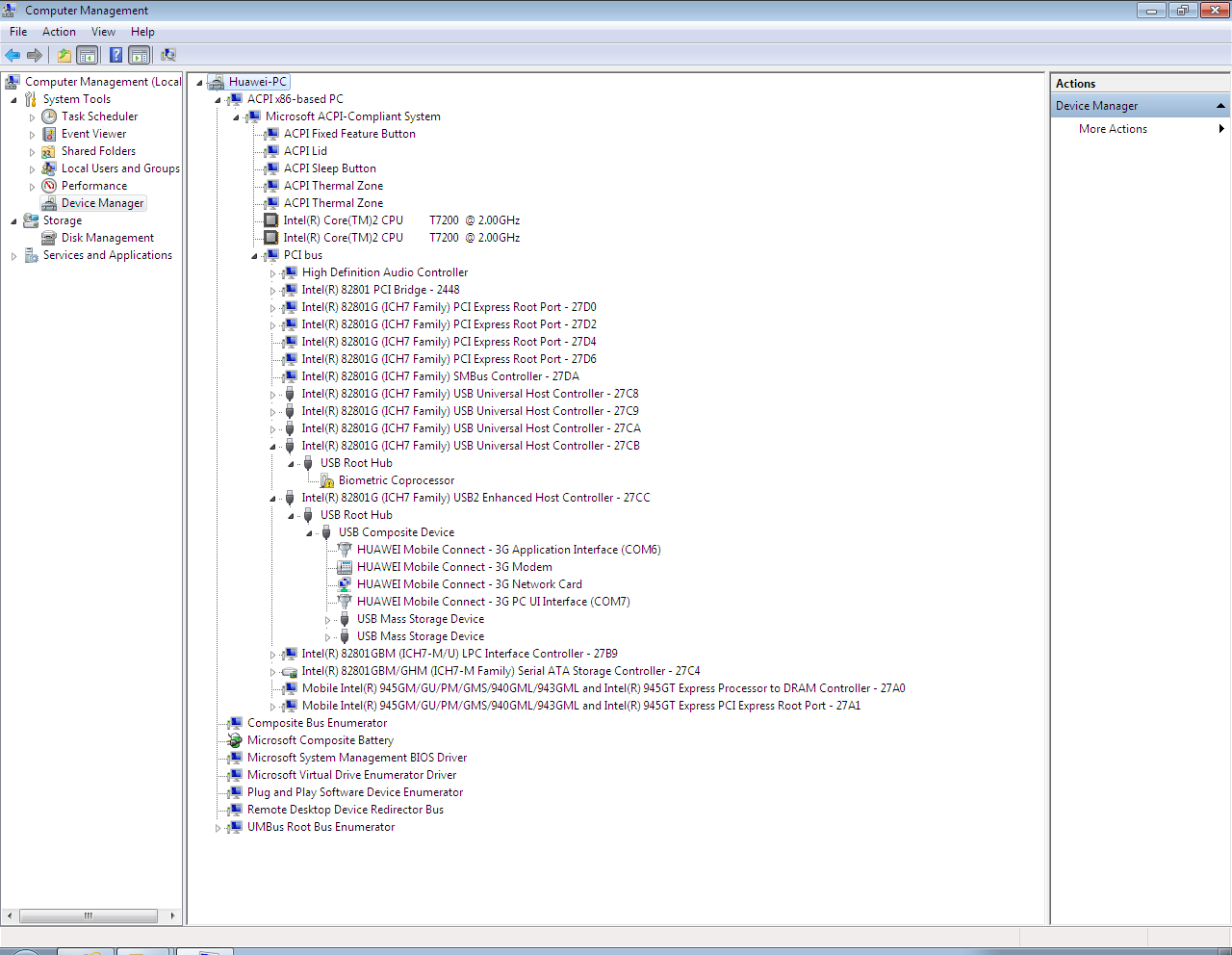Toggle the Show/Hide Console Tree toolbar icon
The image size is (1232, 955).
click(88, 55)
